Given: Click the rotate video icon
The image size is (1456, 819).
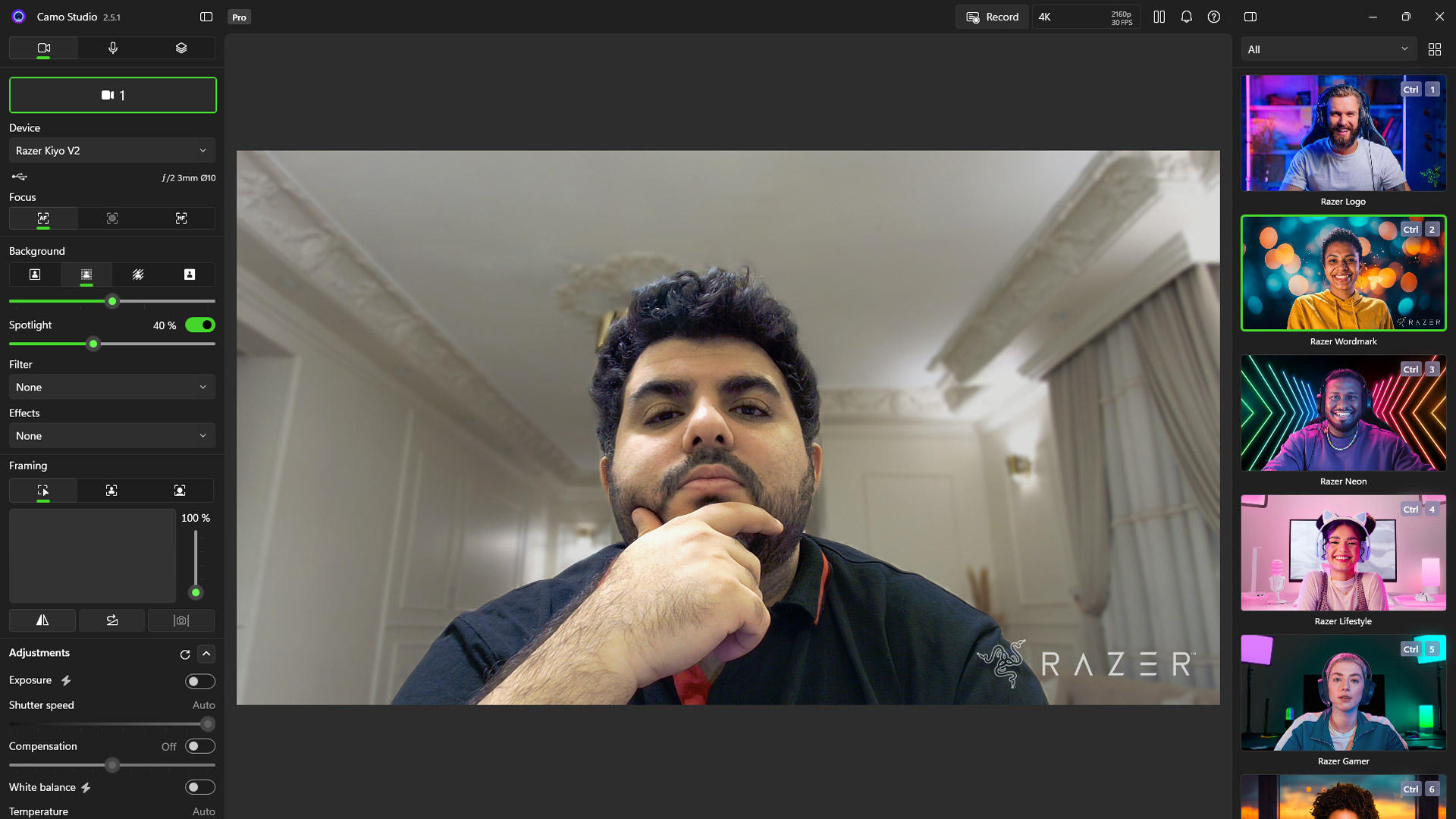Looking at the screenshot, I should 112,620.
